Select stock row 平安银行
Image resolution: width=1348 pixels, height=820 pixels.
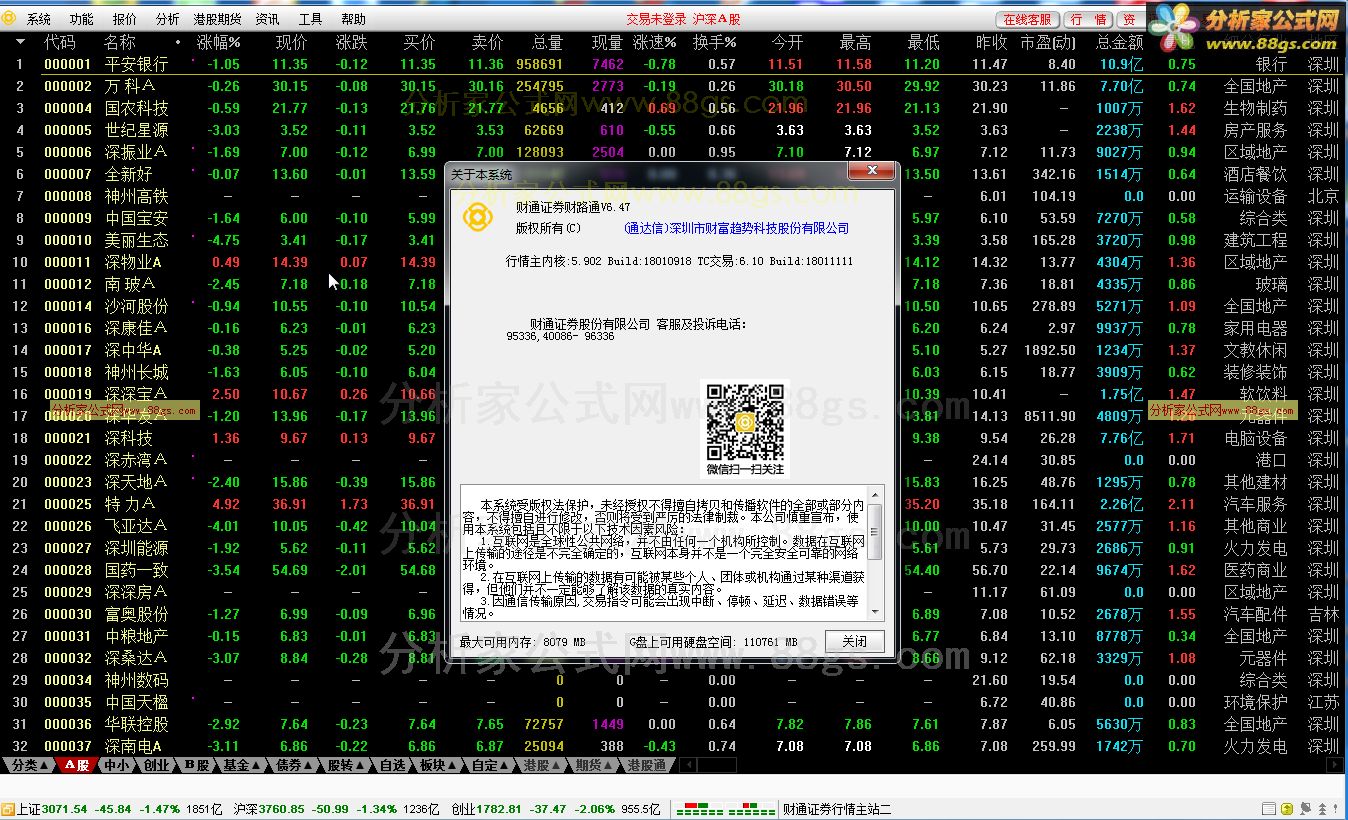coord(674,64)
